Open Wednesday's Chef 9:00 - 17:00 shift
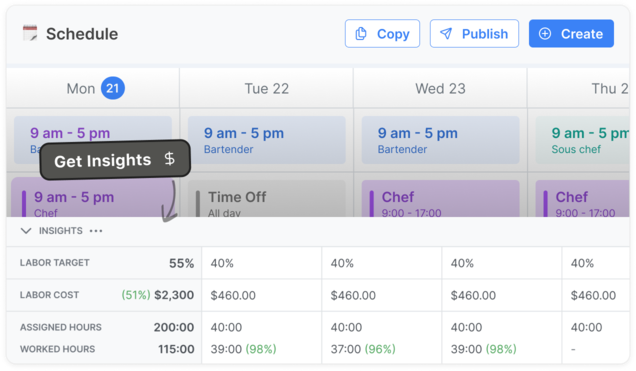Image resolution: width=636 pixels, height=371 pixels. (x=440, y=199)
